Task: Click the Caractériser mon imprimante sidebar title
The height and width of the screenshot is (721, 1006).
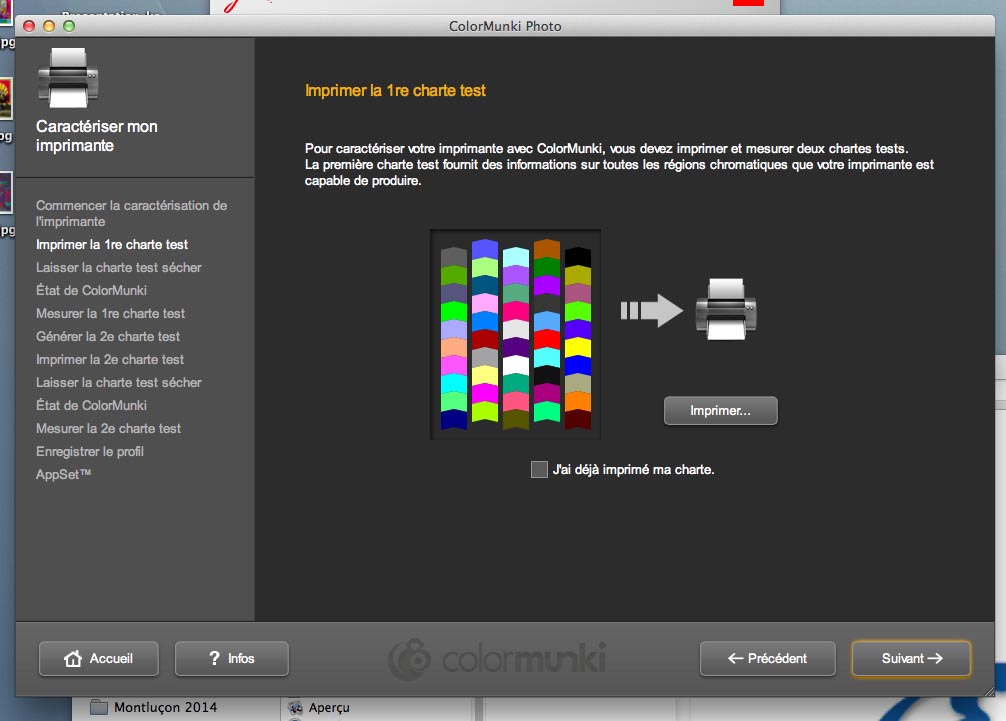Action: [x=97, y=136]
